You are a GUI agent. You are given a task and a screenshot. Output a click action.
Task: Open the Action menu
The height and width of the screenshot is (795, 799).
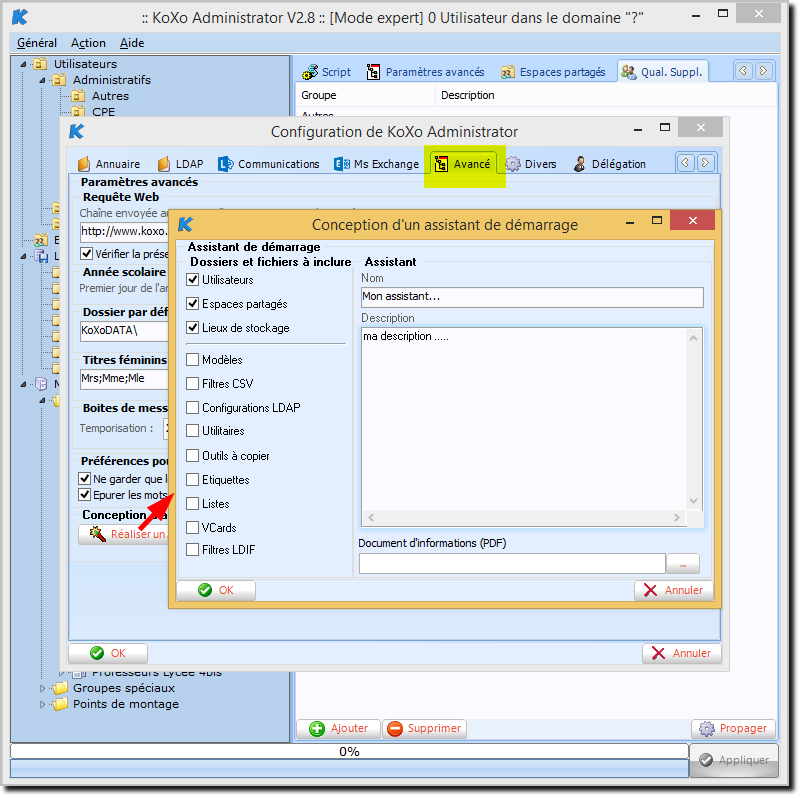(88, 43)
